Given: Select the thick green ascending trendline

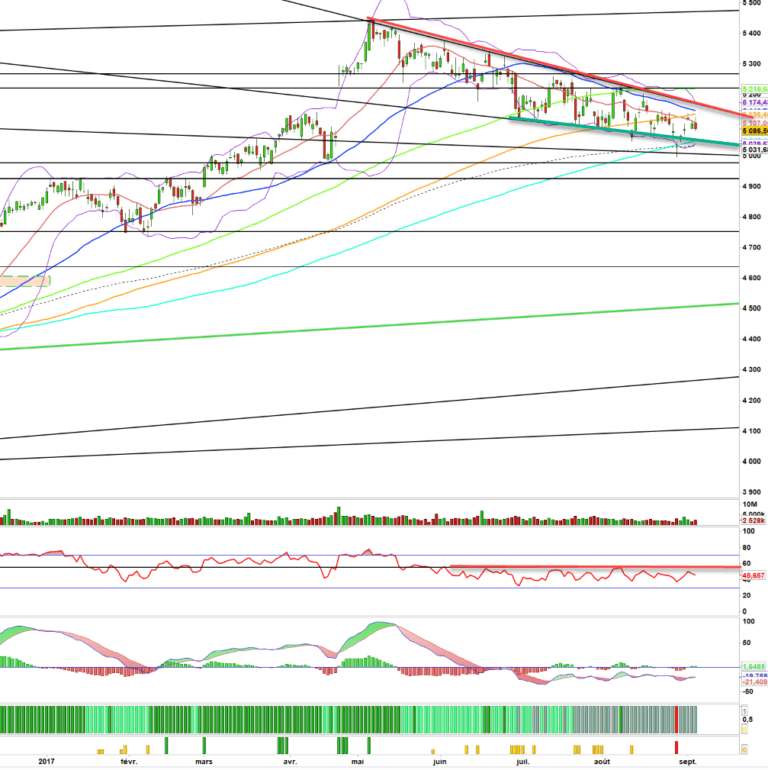Looking at the screenshot, I should (400, 328).
